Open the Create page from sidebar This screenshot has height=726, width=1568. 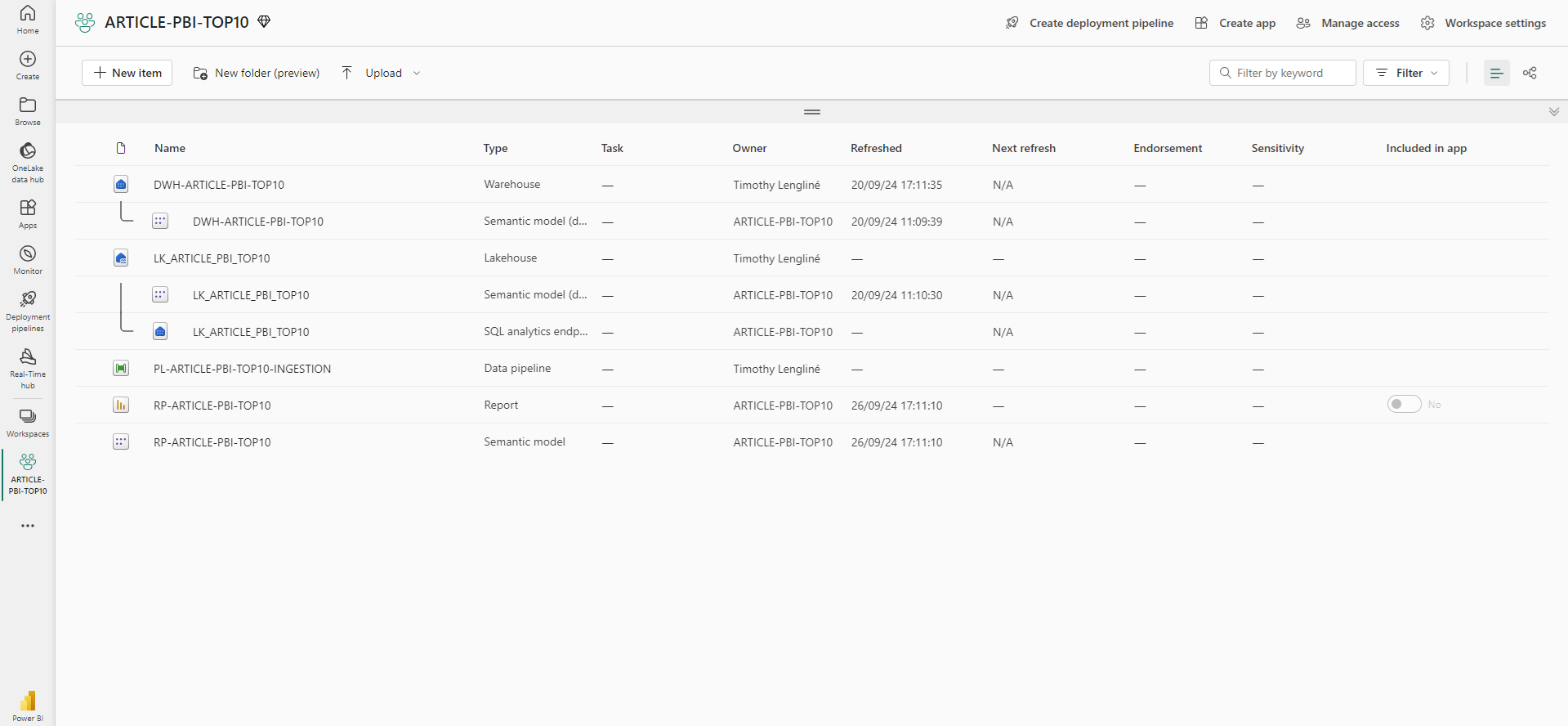(28, 65)
